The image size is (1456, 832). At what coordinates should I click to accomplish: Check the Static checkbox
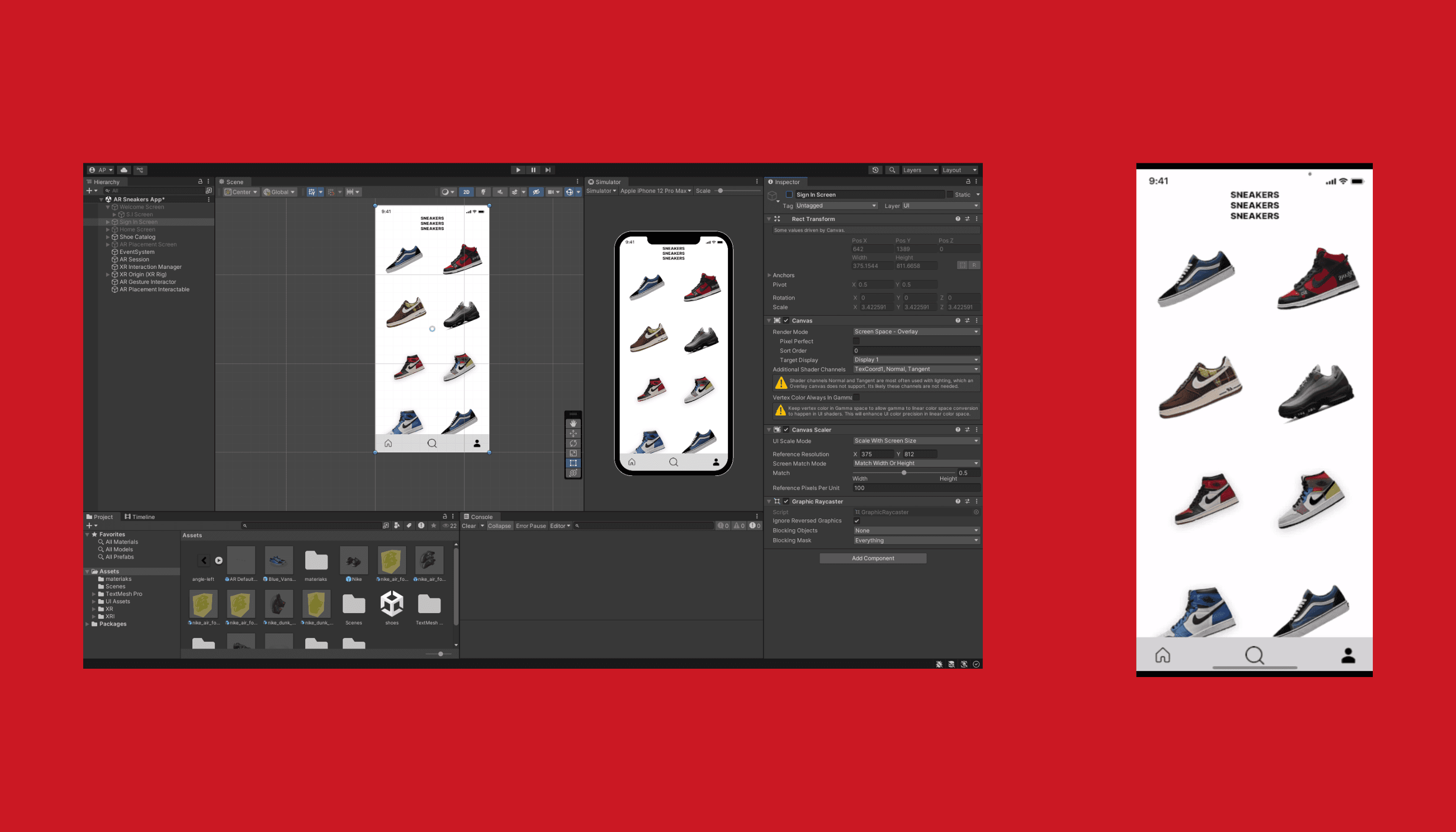click(950, 195)
